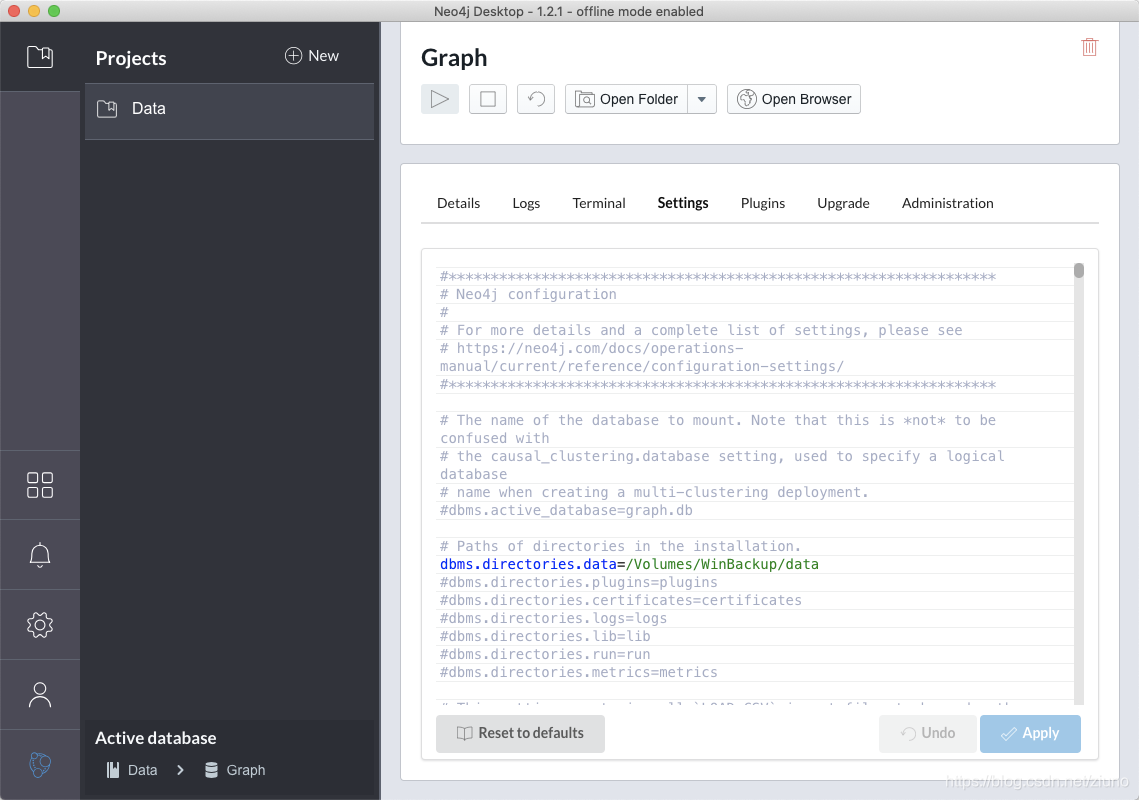The image size is (1139, 800).
Task: Click the Neo4j logo icon in sidebar
Action: point(40,764)
